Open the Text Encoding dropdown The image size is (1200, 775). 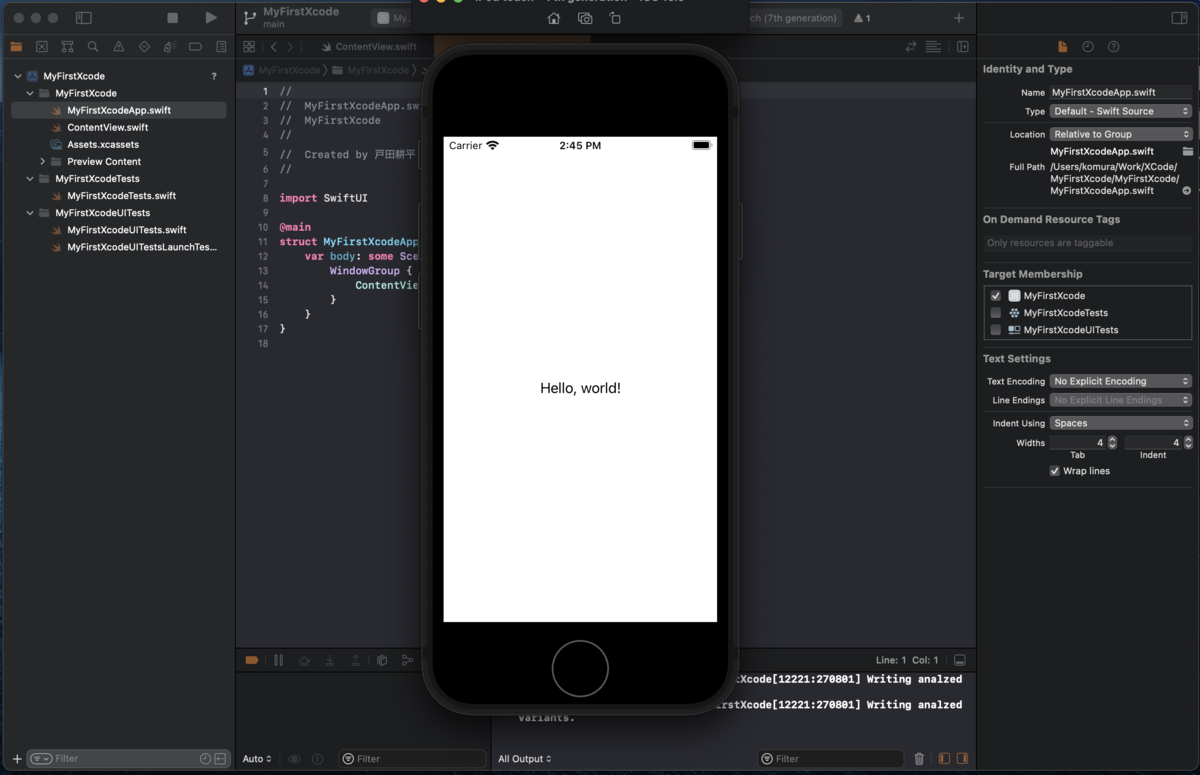click(1121, 381)
